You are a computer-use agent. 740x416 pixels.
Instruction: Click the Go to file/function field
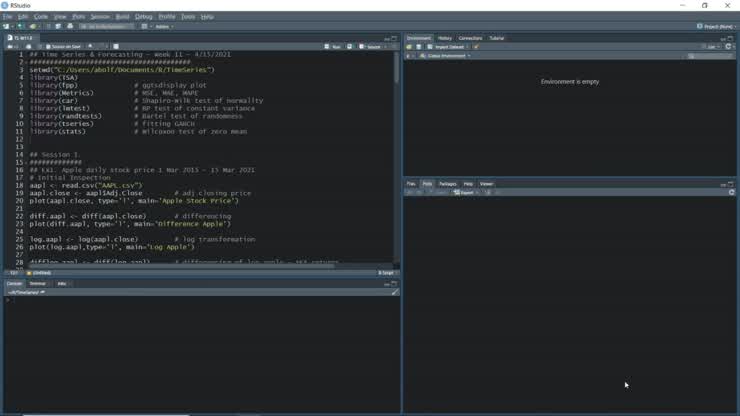click(x=107, y=26)
